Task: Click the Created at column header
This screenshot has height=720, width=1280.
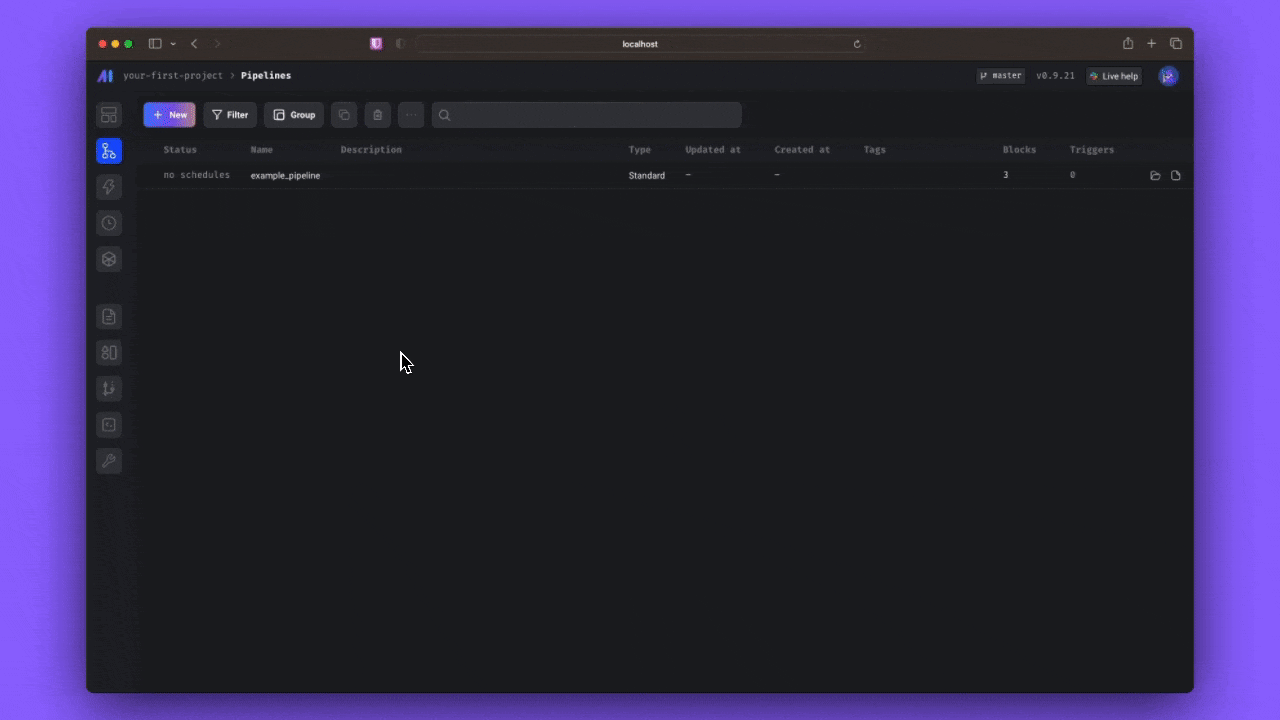Action: click(802, 150)
